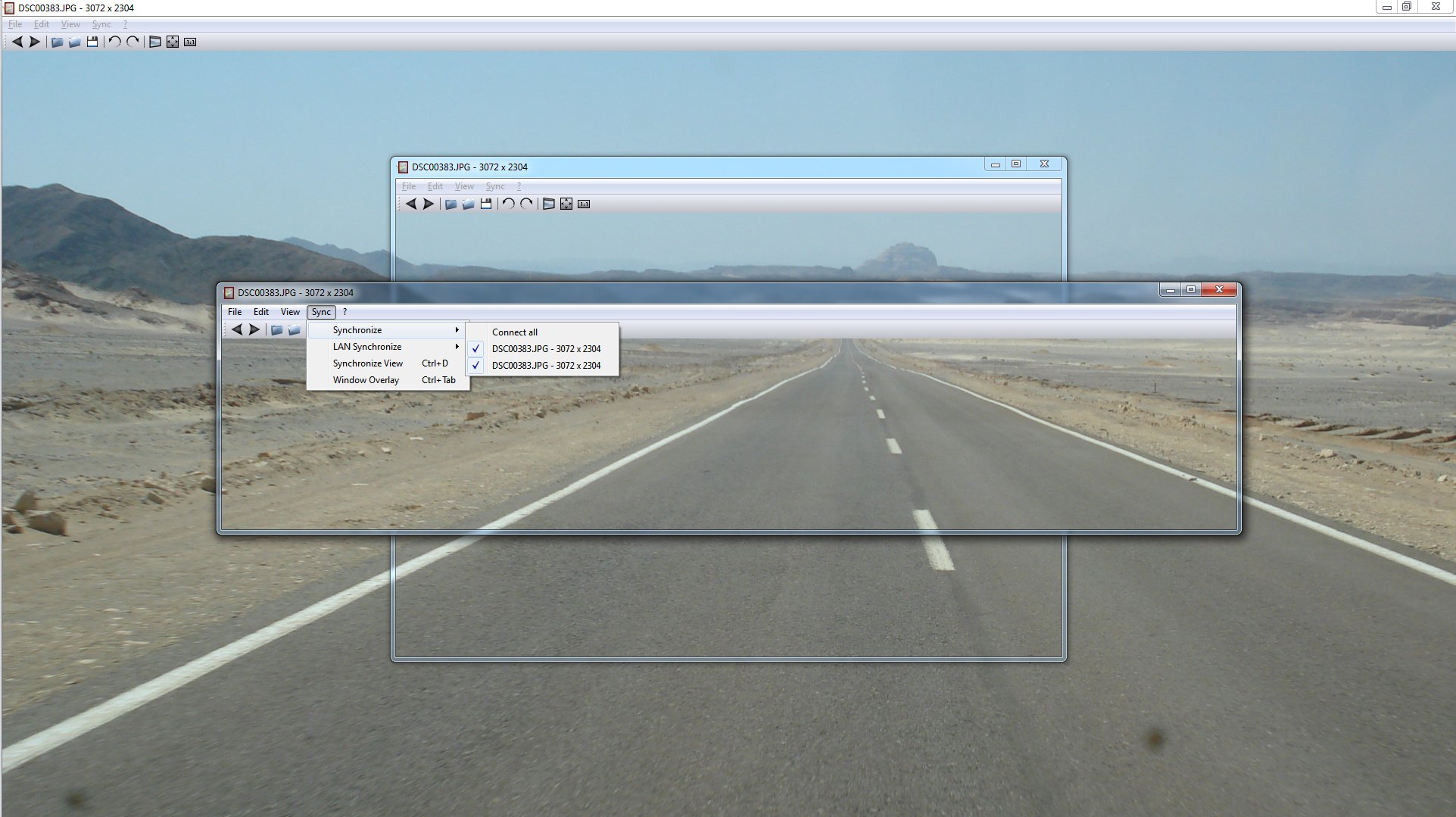Click the first open-folder icon in the front window

276,329
